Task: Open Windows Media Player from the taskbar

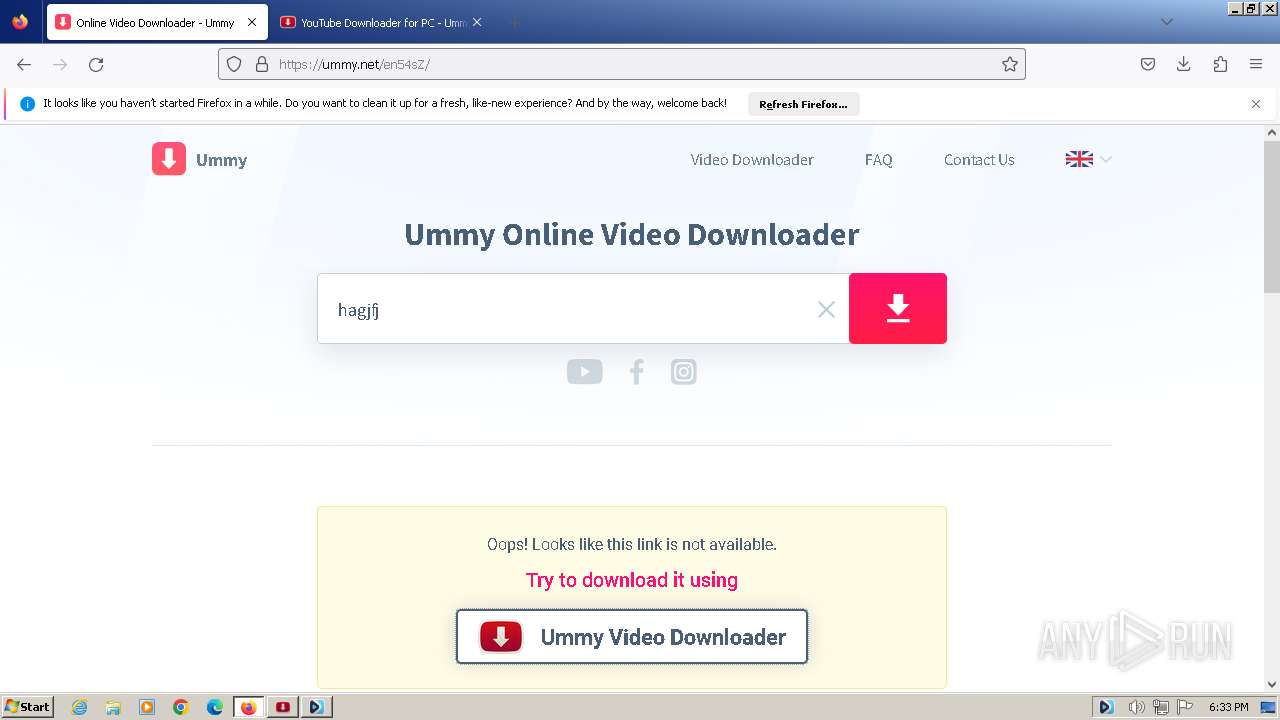Action: (147, 707)
